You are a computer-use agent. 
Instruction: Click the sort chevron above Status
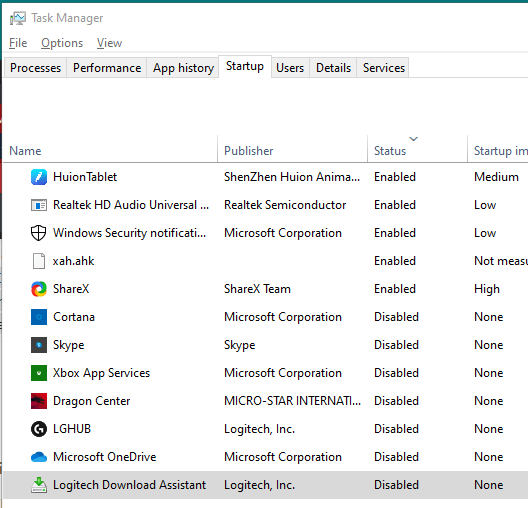[x=414, y=139]
